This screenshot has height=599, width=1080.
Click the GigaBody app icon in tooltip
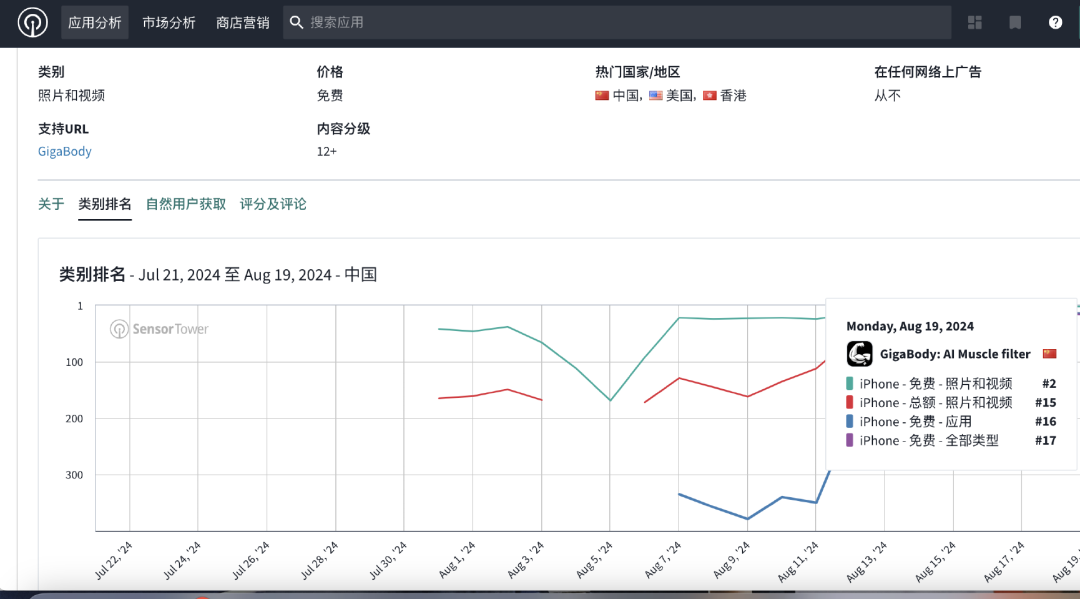click(859, 354)
